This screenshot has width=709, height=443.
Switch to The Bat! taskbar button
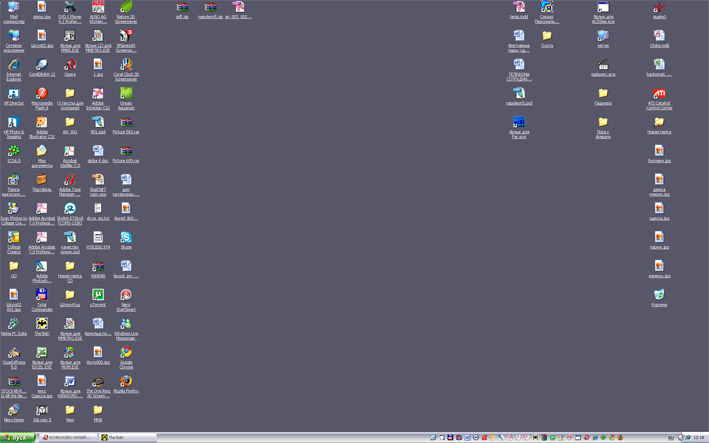click(127, 438)
